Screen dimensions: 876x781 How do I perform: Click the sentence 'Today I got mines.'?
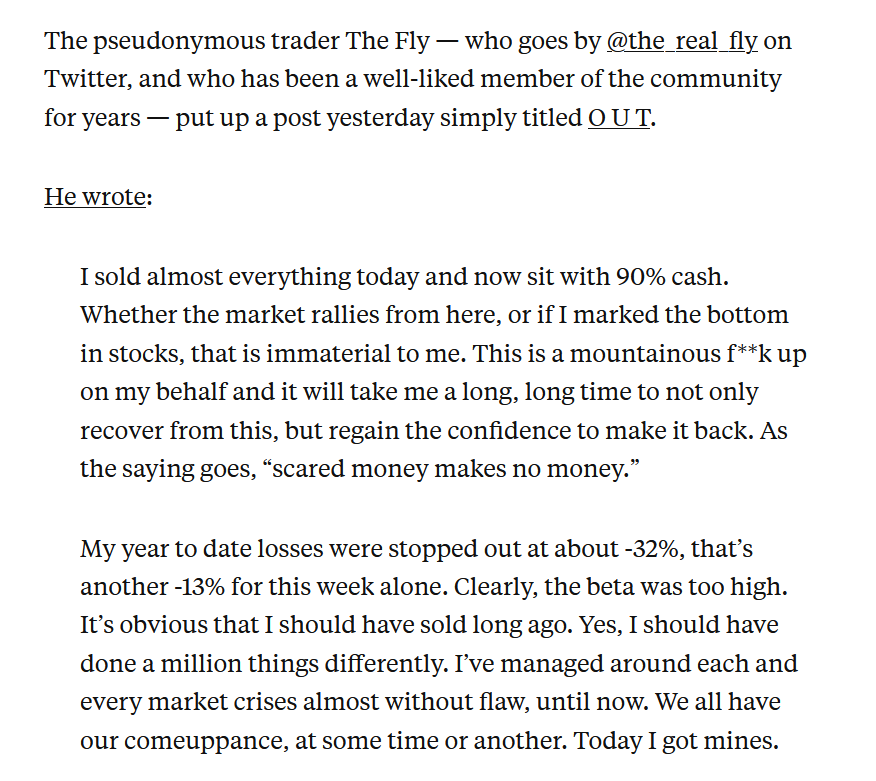pos(676,741)
